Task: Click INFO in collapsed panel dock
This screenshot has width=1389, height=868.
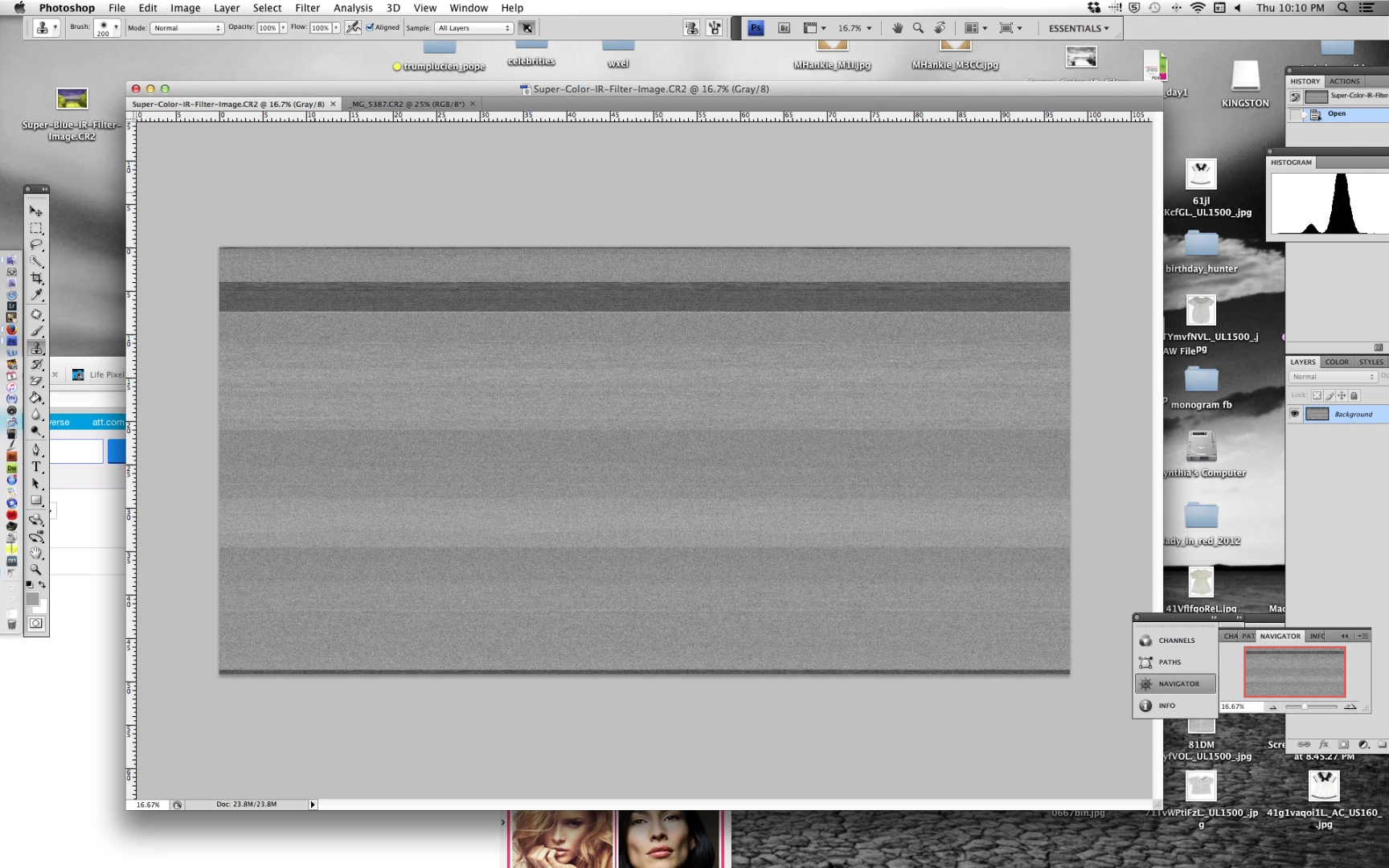Action: coord(1175,706)
